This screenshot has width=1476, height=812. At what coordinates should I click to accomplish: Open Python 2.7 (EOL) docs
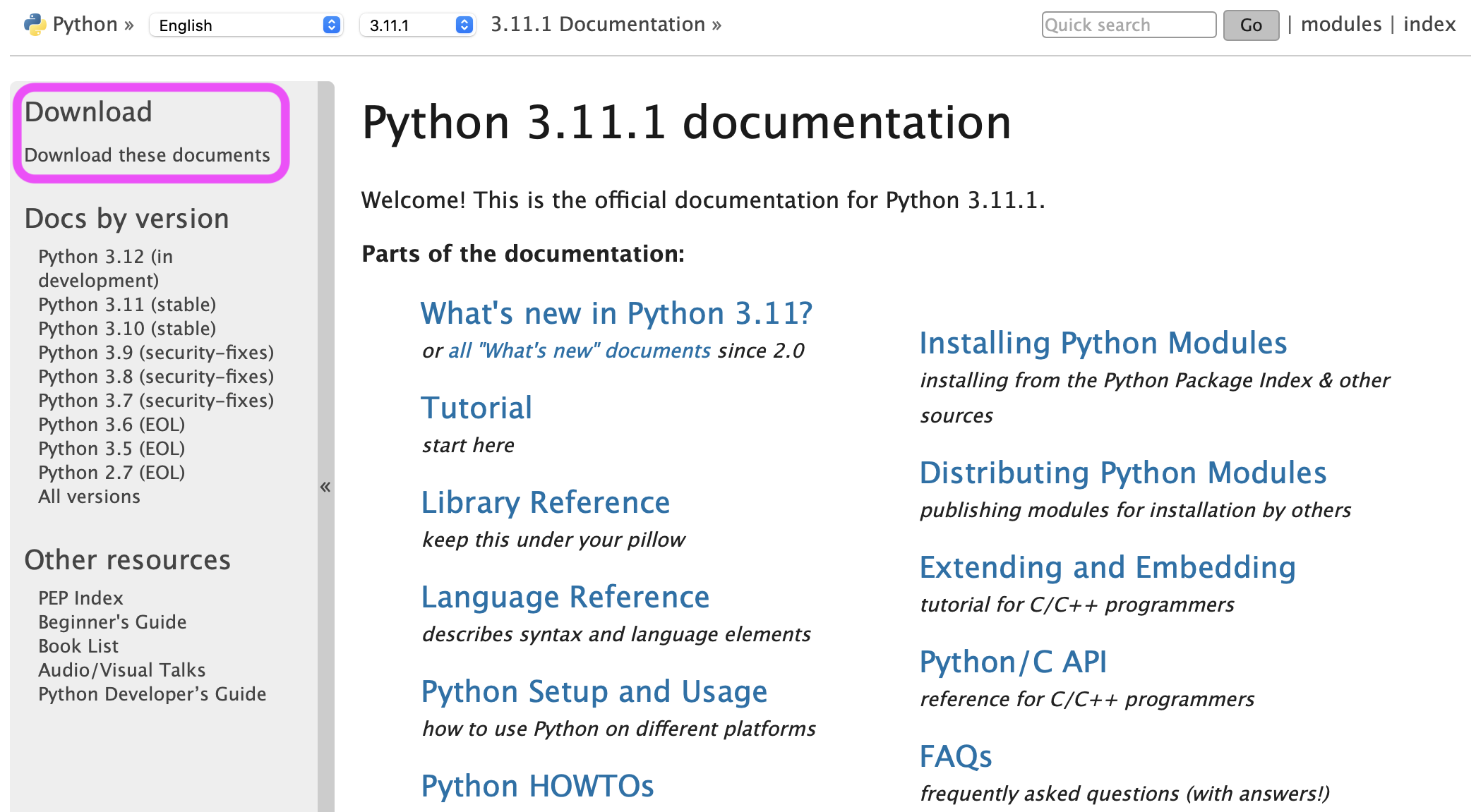pyautogui.click(x=112, y=473)
